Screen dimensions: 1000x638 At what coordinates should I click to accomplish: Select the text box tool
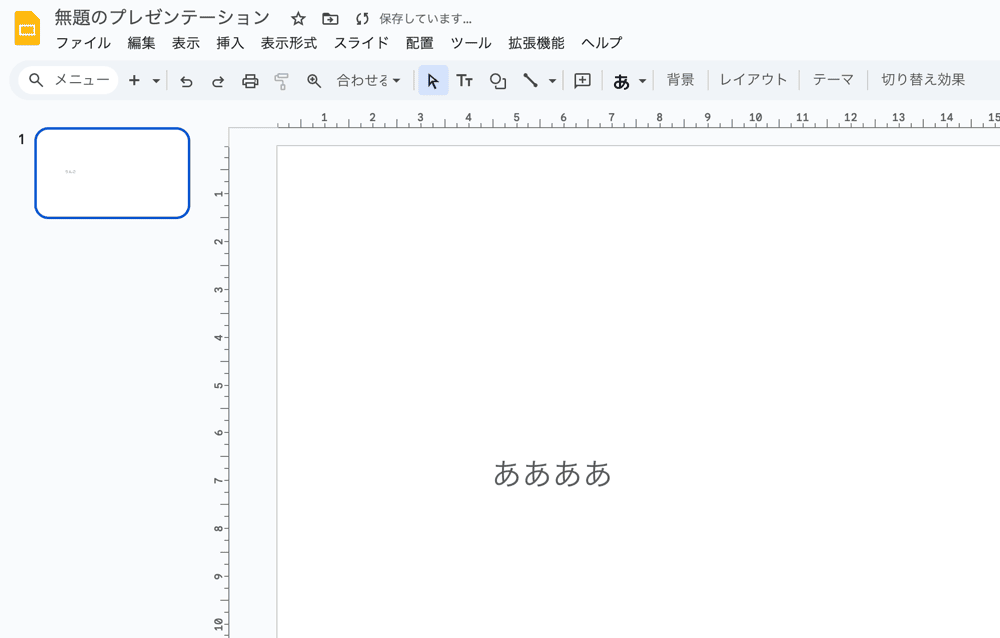[x=465, y=81]
